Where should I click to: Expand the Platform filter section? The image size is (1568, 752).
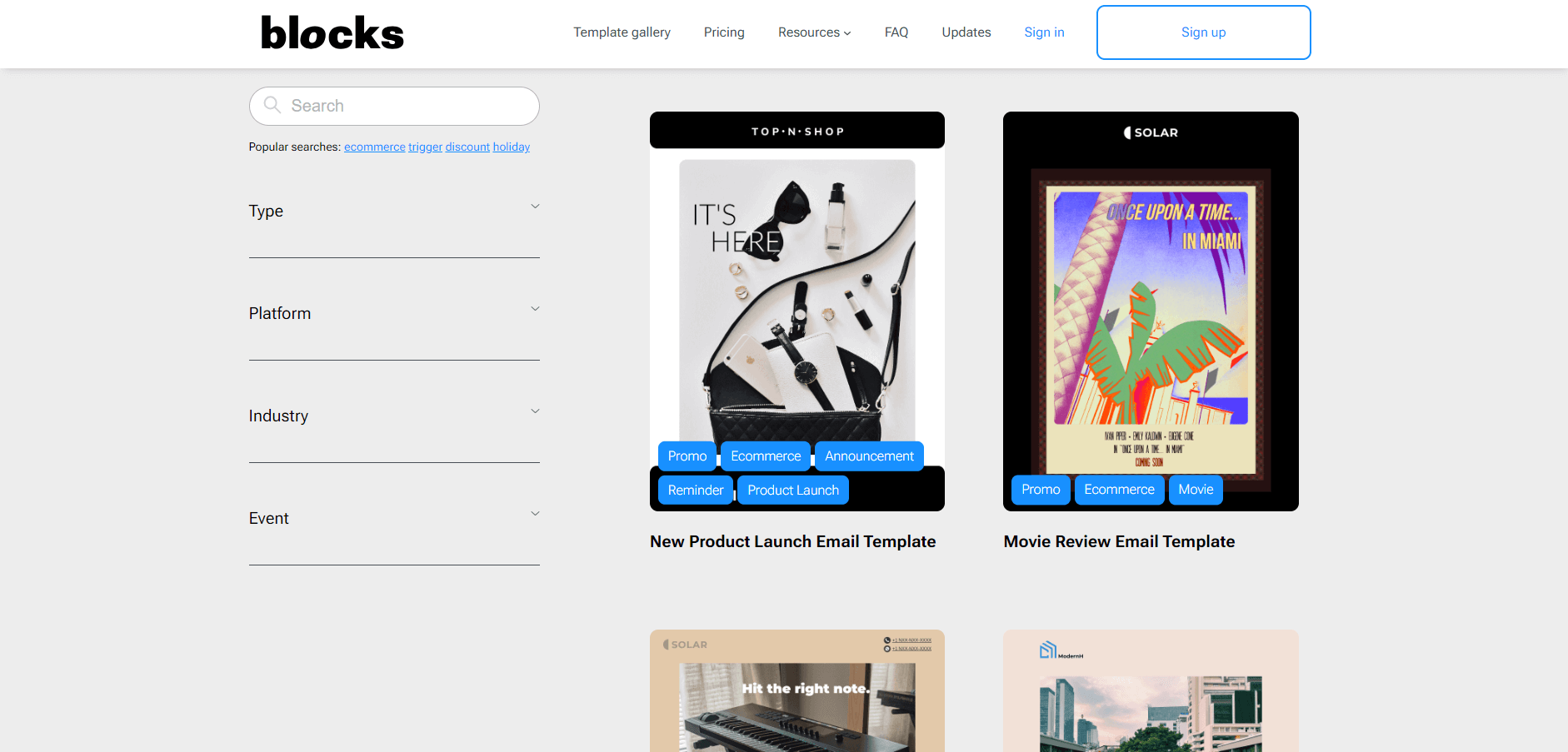[x=394, y=314]
